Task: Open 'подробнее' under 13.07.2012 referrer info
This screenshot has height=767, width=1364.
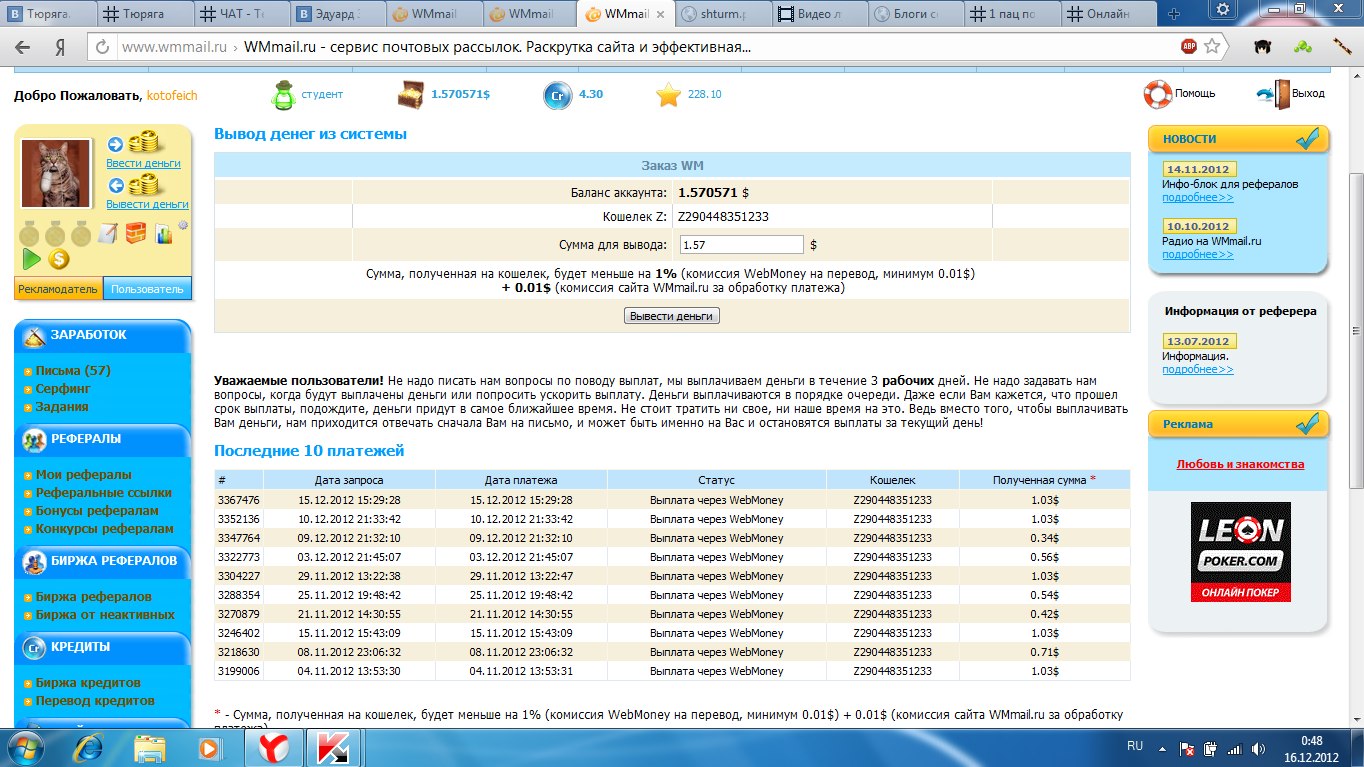Action: click(x=1198, y=369)
